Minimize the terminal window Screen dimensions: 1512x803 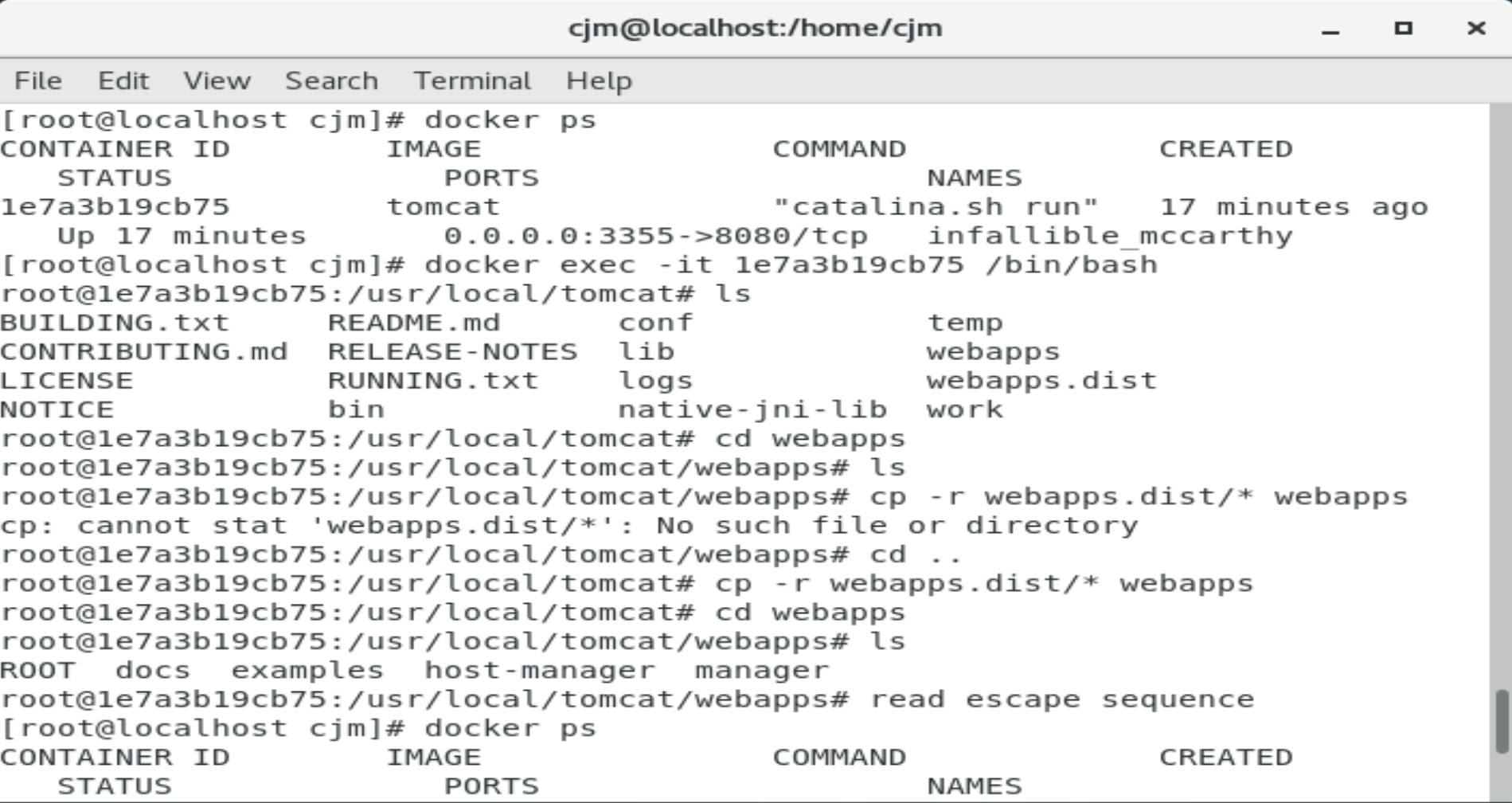click(x=1330, y=29)
